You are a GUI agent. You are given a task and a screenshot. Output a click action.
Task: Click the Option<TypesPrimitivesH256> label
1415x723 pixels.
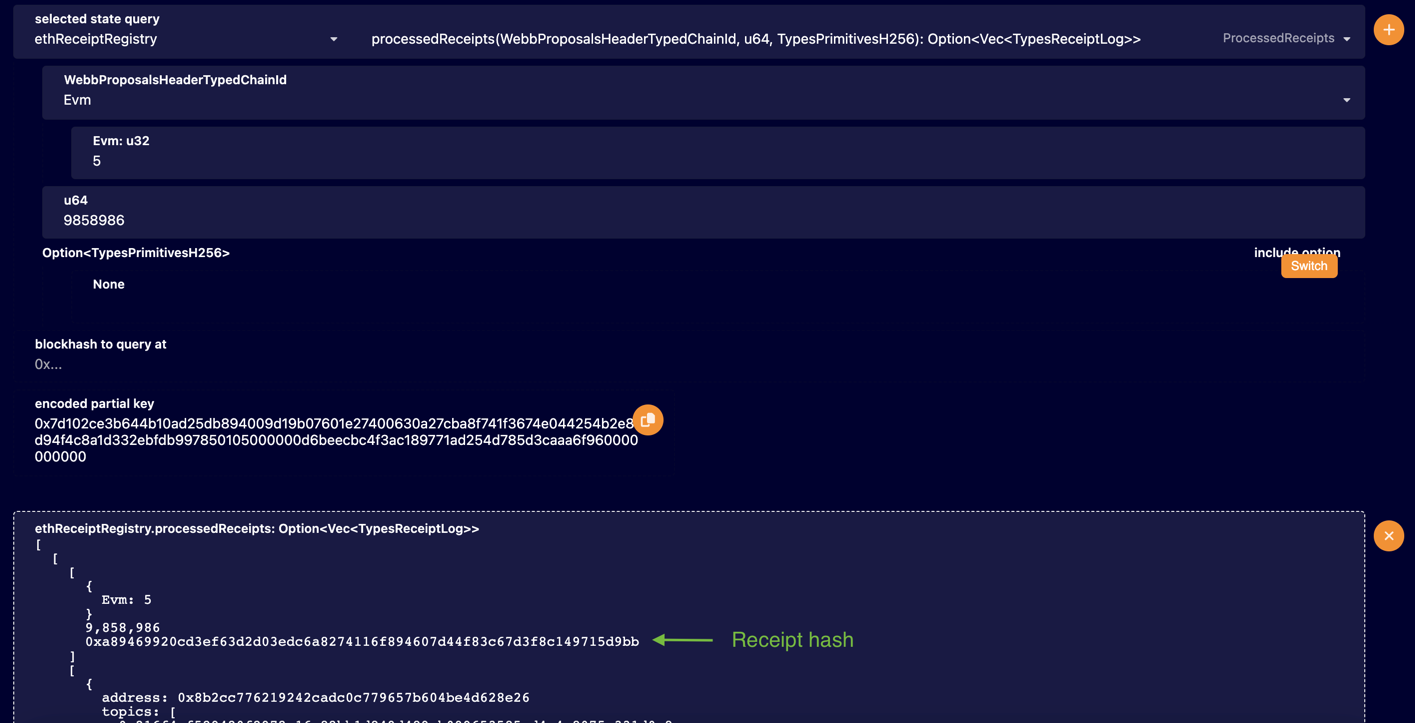tap(136, 253)
